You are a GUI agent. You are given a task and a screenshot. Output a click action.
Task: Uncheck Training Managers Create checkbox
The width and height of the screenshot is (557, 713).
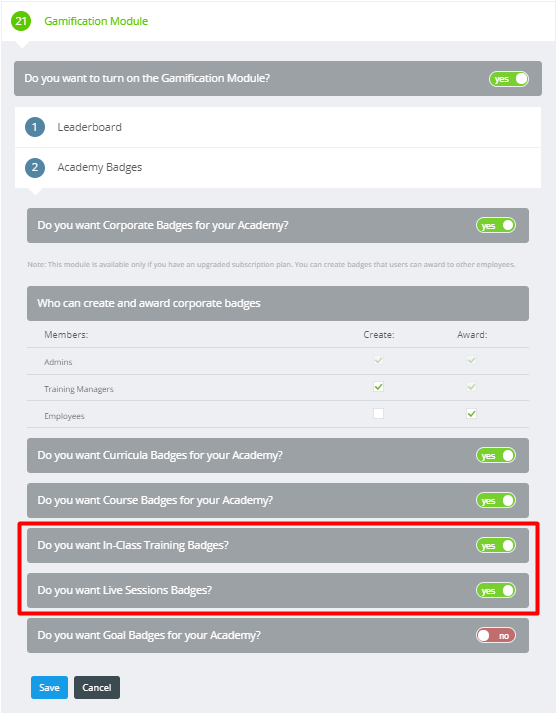point(378,387)
